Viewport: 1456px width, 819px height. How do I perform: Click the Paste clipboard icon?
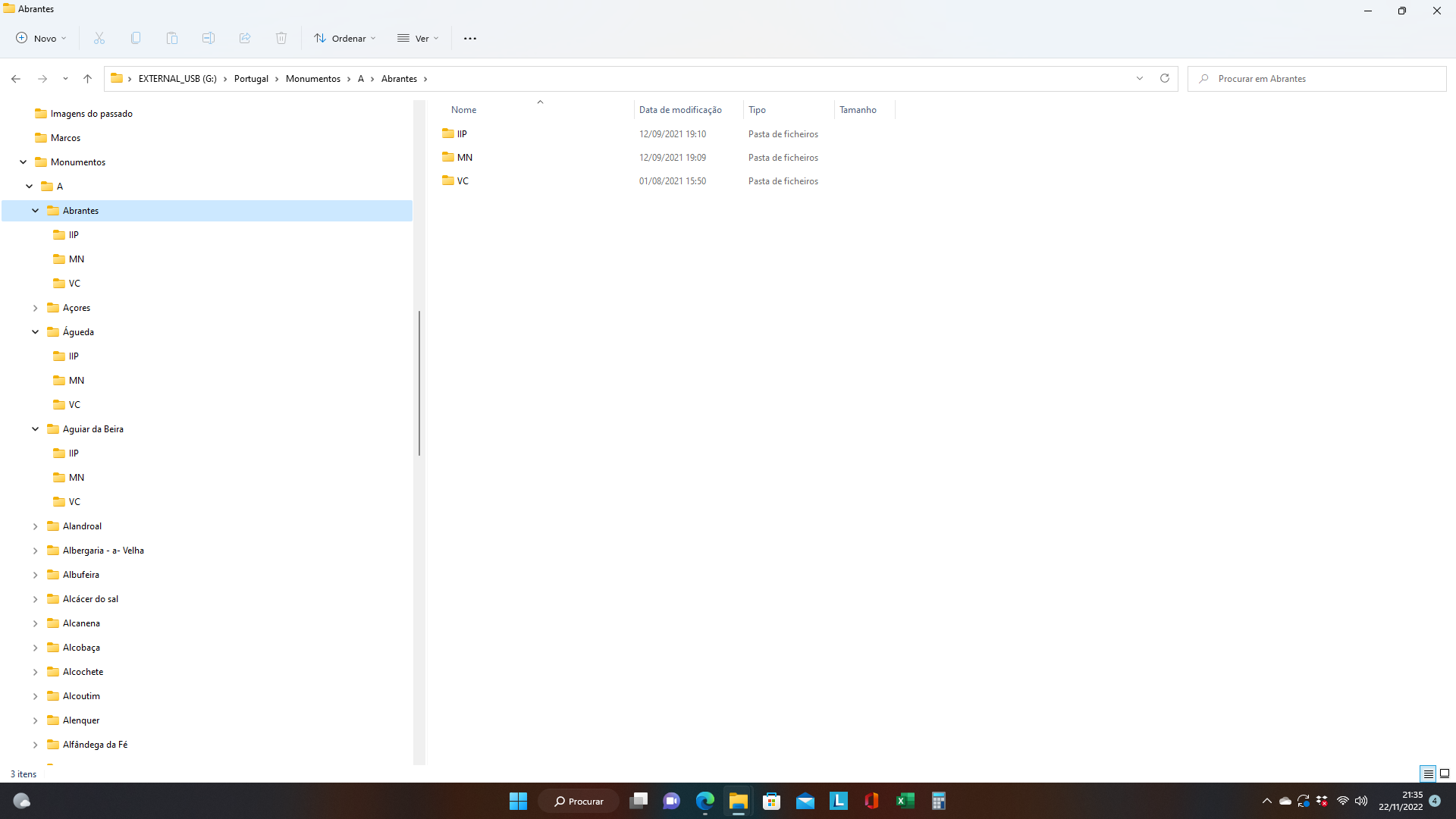(x=172, y=38)
